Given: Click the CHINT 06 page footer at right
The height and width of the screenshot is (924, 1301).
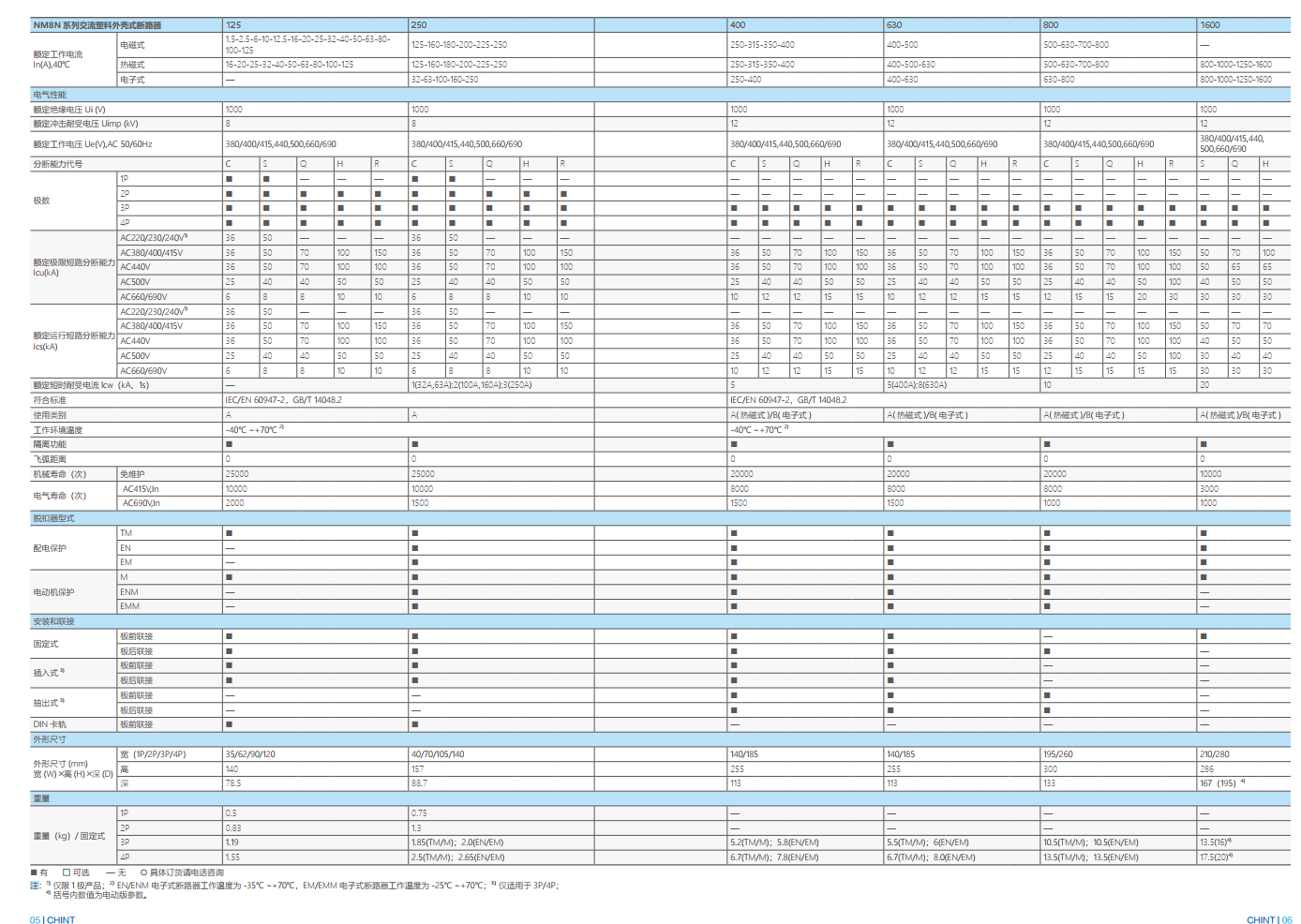Looking at the screenshot, I should (1268, 920).
